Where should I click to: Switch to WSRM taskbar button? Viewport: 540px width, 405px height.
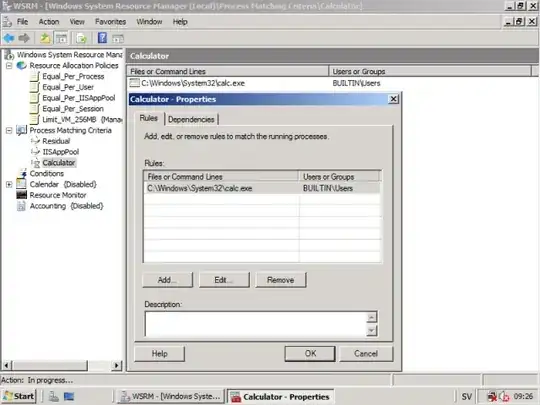click(x=171, y=396)
